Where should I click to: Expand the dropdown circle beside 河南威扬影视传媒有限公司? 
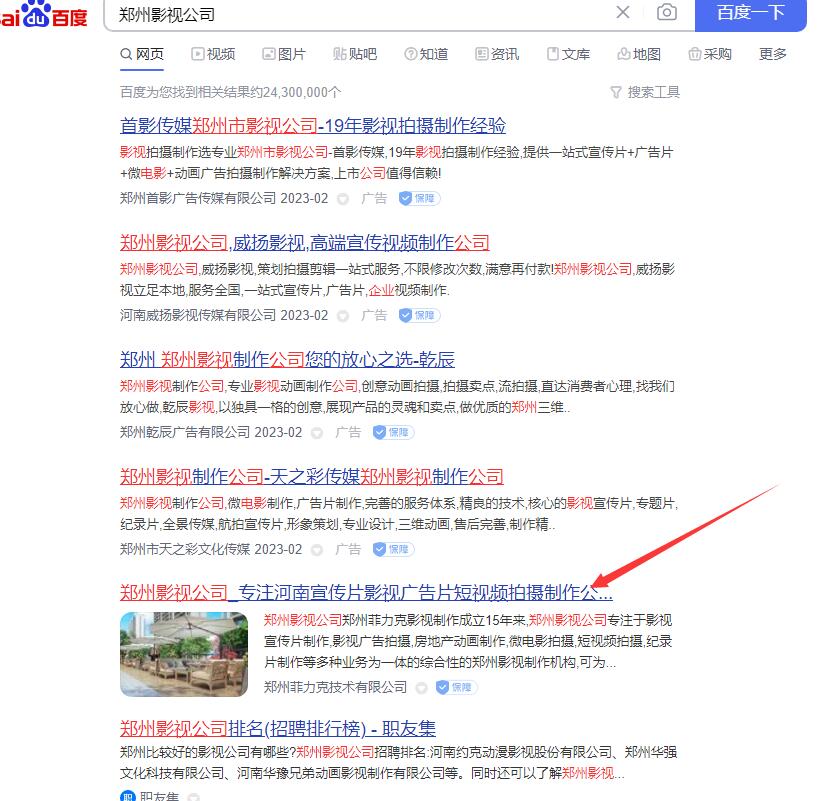click(x=343, y=316)
